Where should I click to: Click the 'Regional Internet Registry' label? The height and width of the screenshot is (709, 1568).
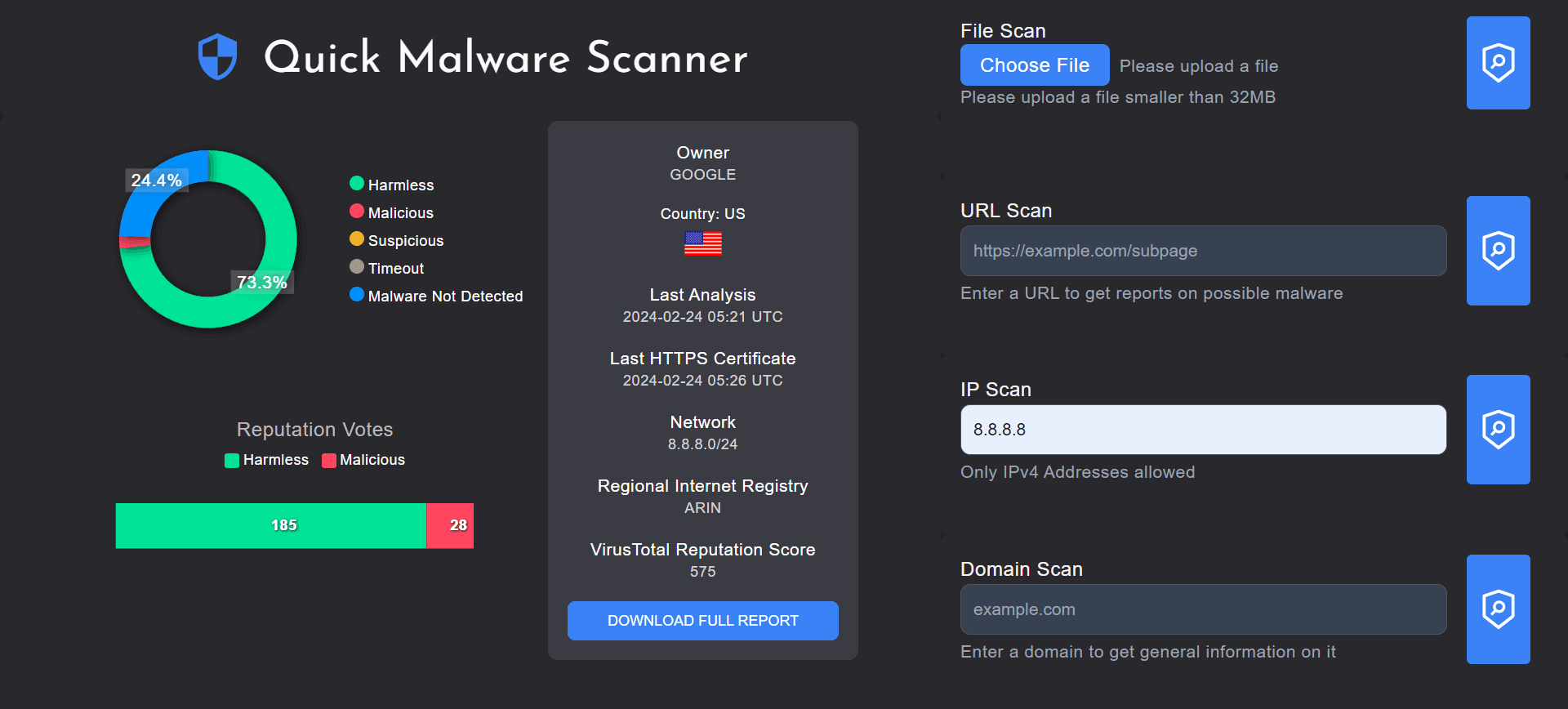[703, 486]
